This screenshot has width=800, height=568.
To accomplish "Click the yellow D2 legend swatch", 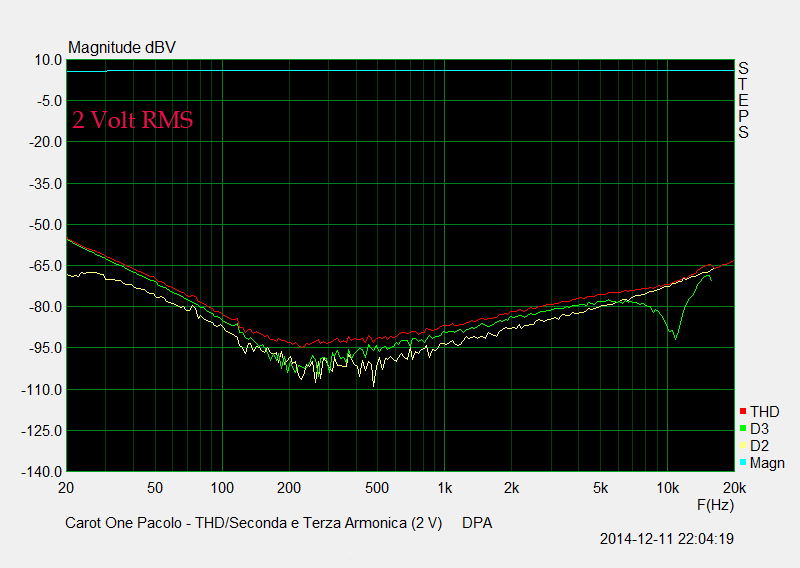I will tap(742, 446).
